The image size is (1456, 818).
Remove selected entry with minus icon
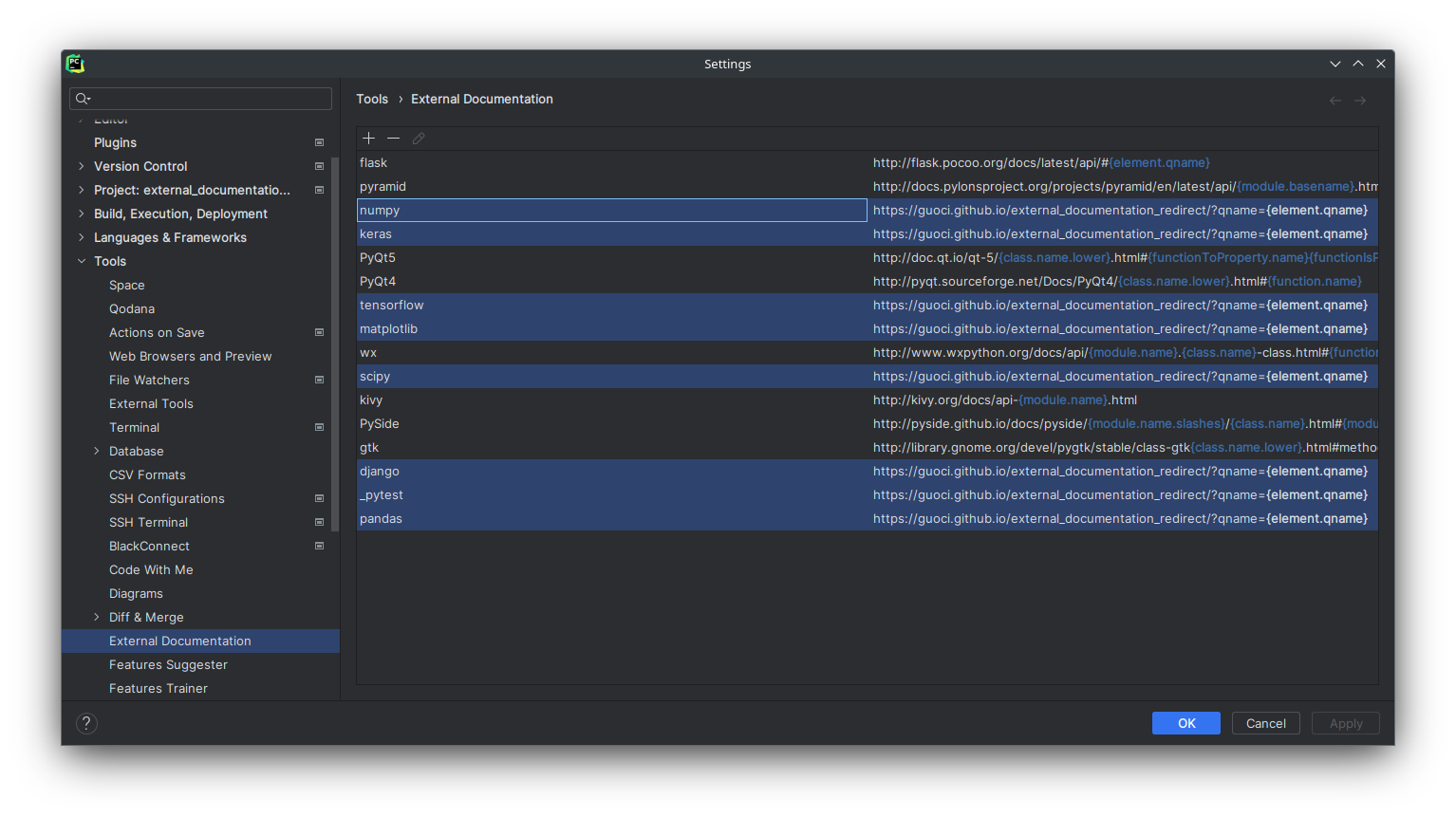click(x=394, y=139)
